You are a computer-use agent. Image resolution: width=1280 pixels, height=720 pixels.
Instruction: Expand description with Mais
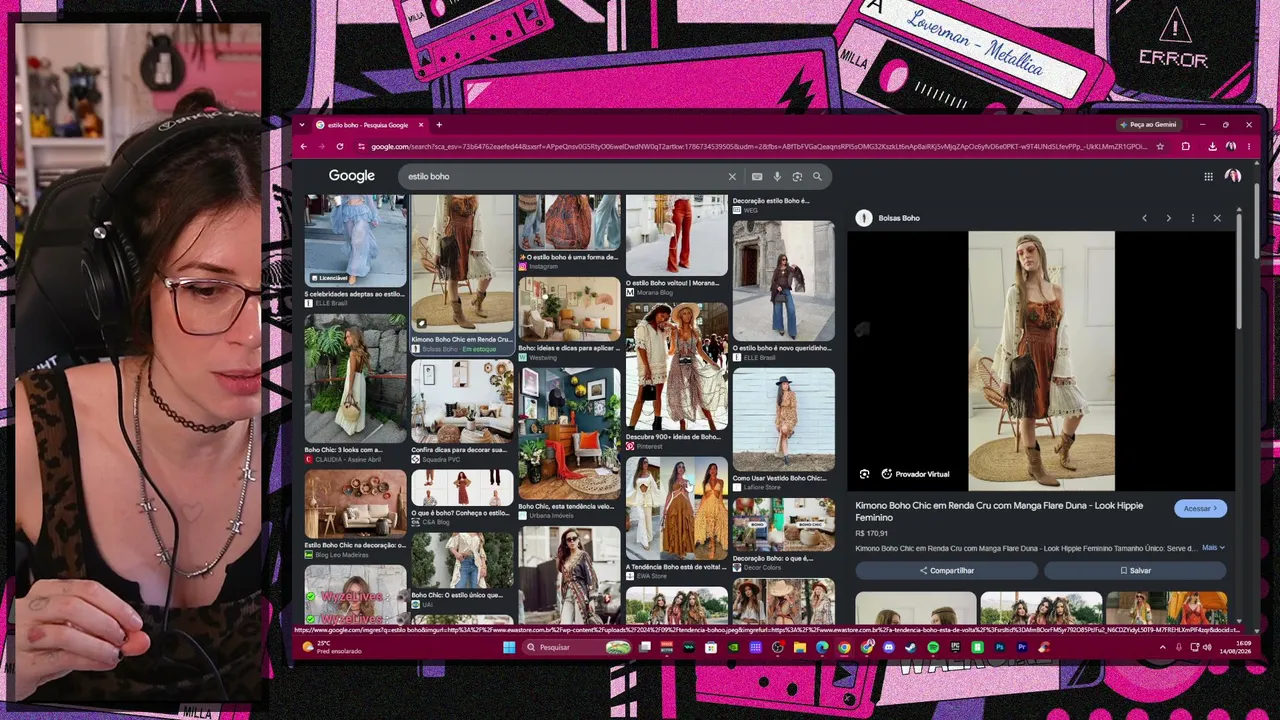click(1213, 548)
